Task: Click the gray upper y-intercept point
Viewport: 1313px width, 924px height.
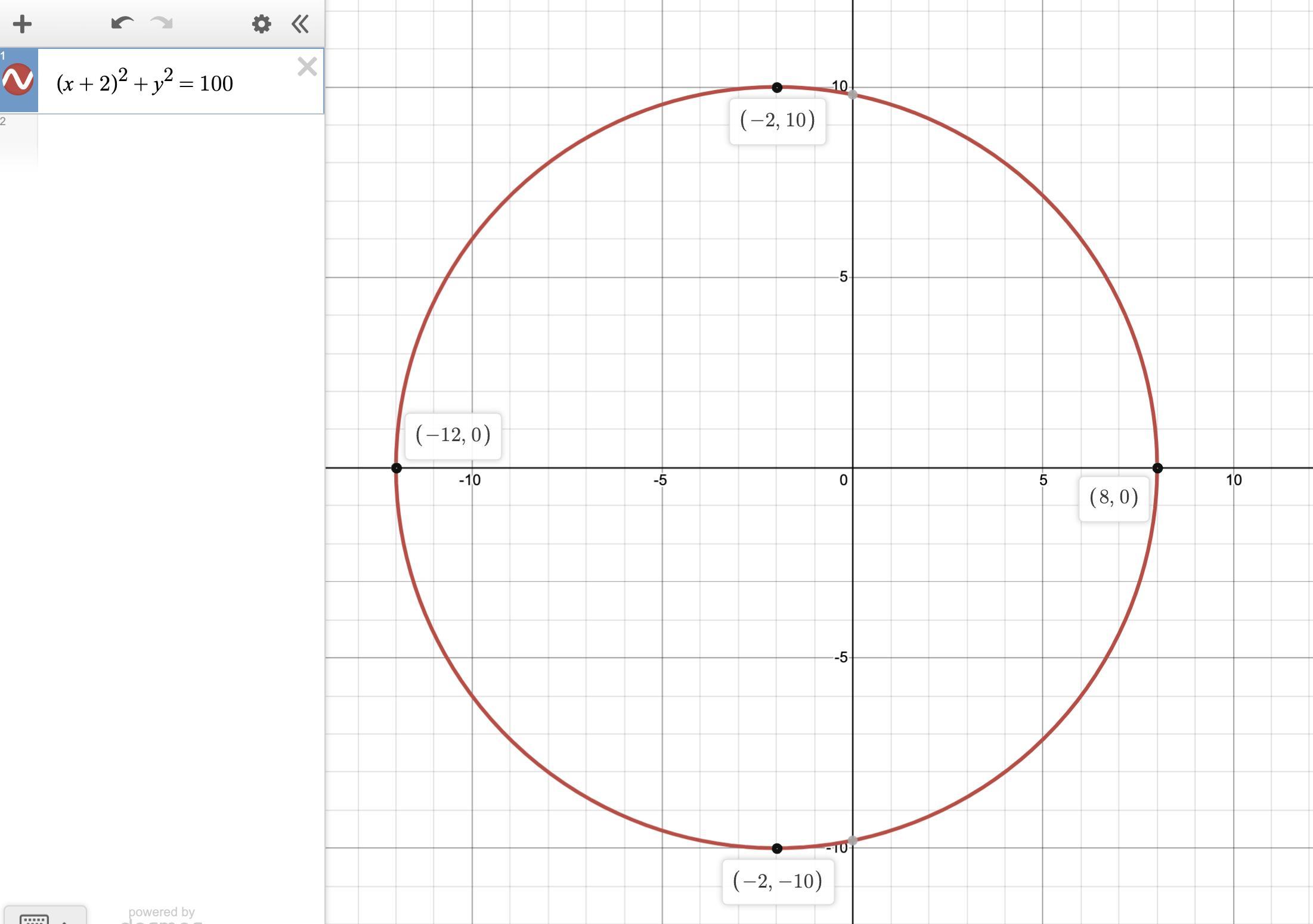Action: 853,95
